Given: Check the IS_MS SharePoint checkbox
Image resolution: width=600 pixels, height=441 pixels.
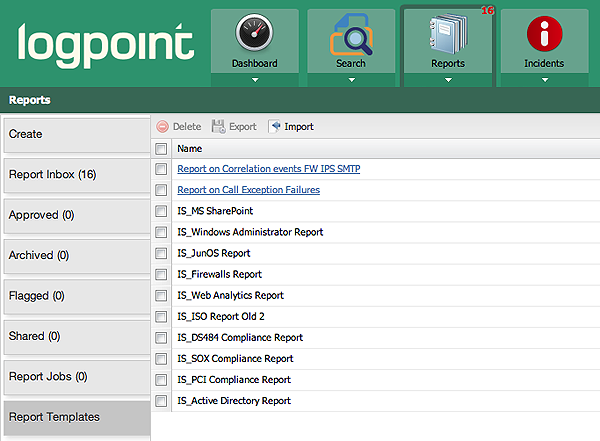Looking at the screenshot, I should pos(162,211).
